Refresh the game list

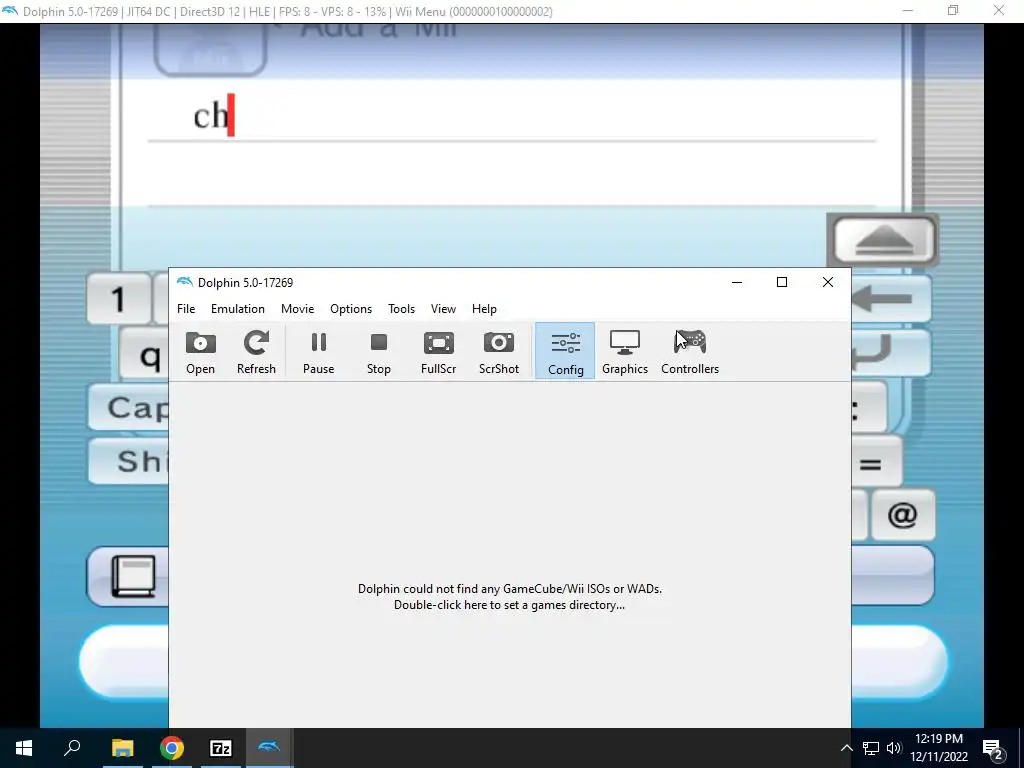click(x=256, y=351)
